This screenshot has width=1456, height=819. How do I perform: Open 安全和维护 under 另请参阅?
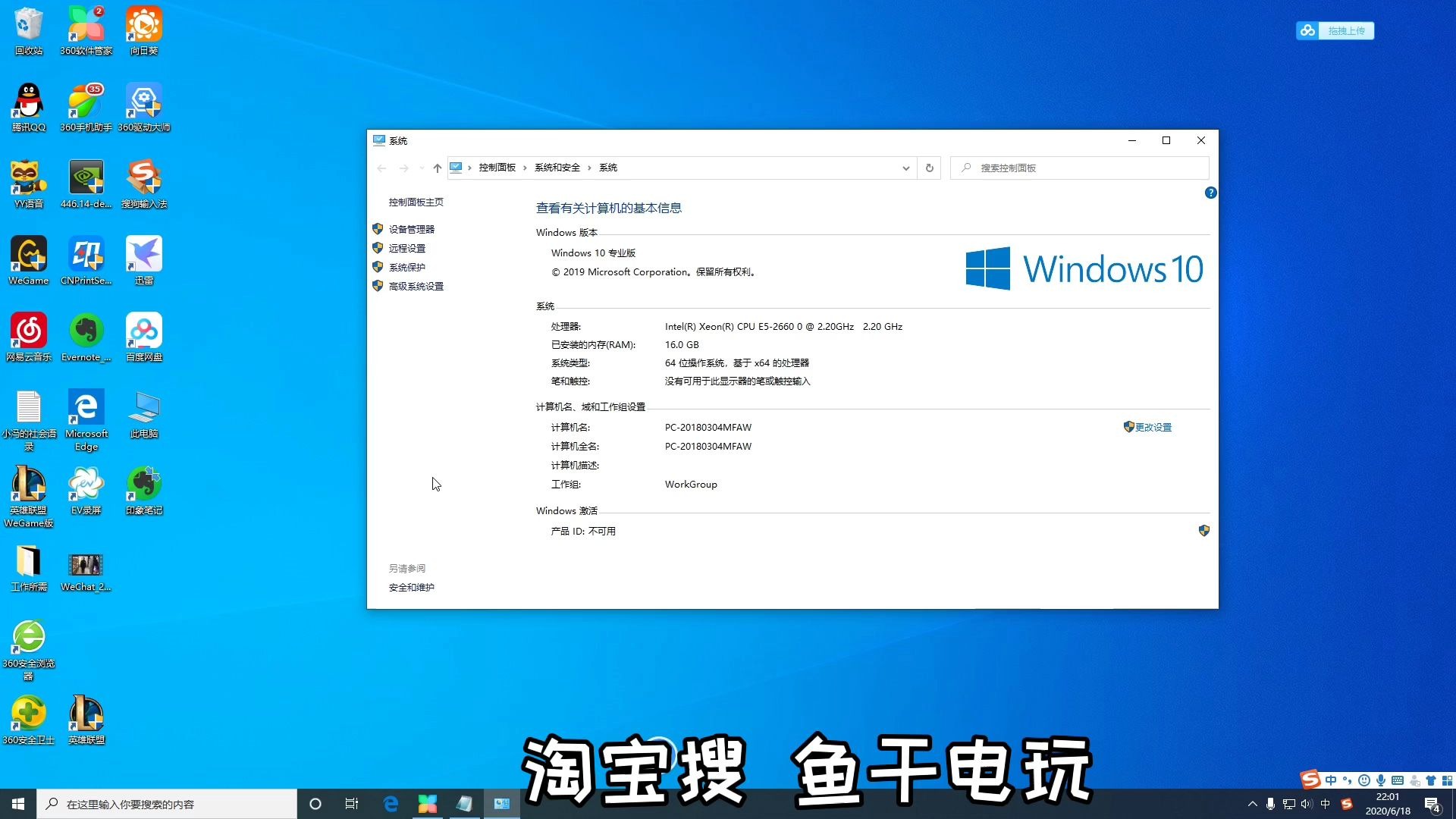[411, 587]
